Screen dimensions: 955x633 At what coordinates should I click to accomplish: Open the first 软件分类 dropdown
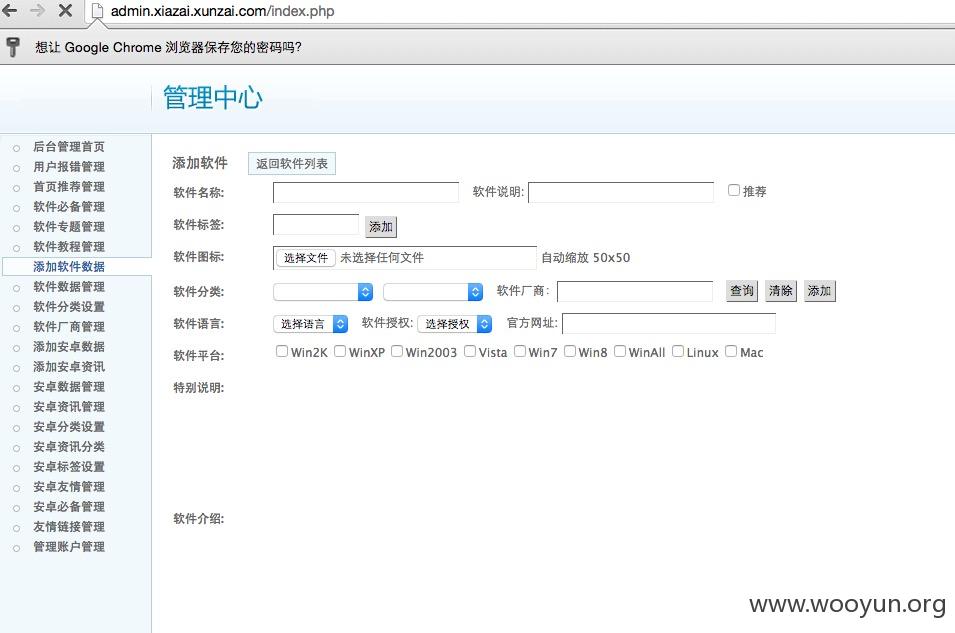(323, 292)
